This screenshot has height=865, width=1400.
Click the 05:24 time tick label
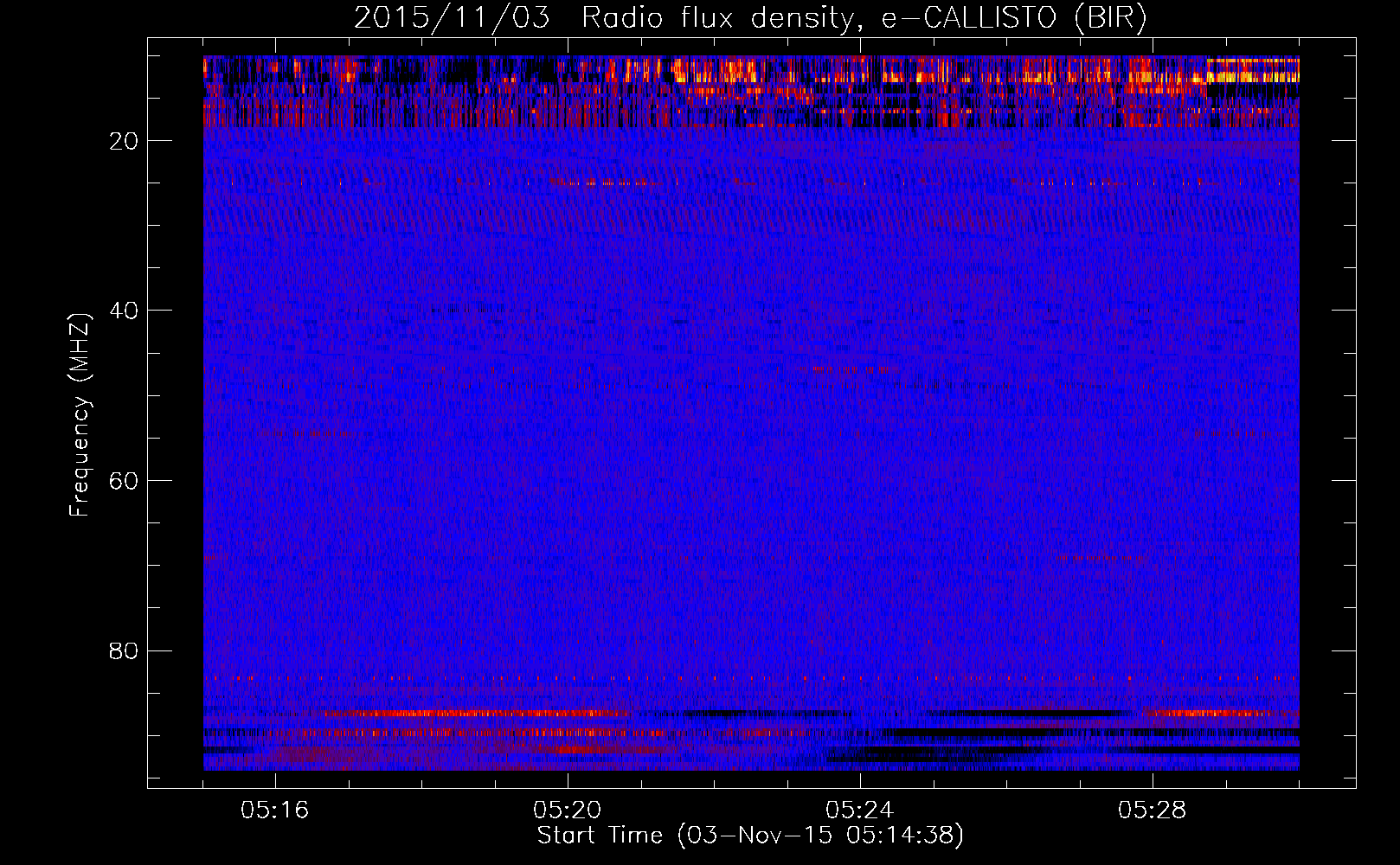tap(860, 811)
